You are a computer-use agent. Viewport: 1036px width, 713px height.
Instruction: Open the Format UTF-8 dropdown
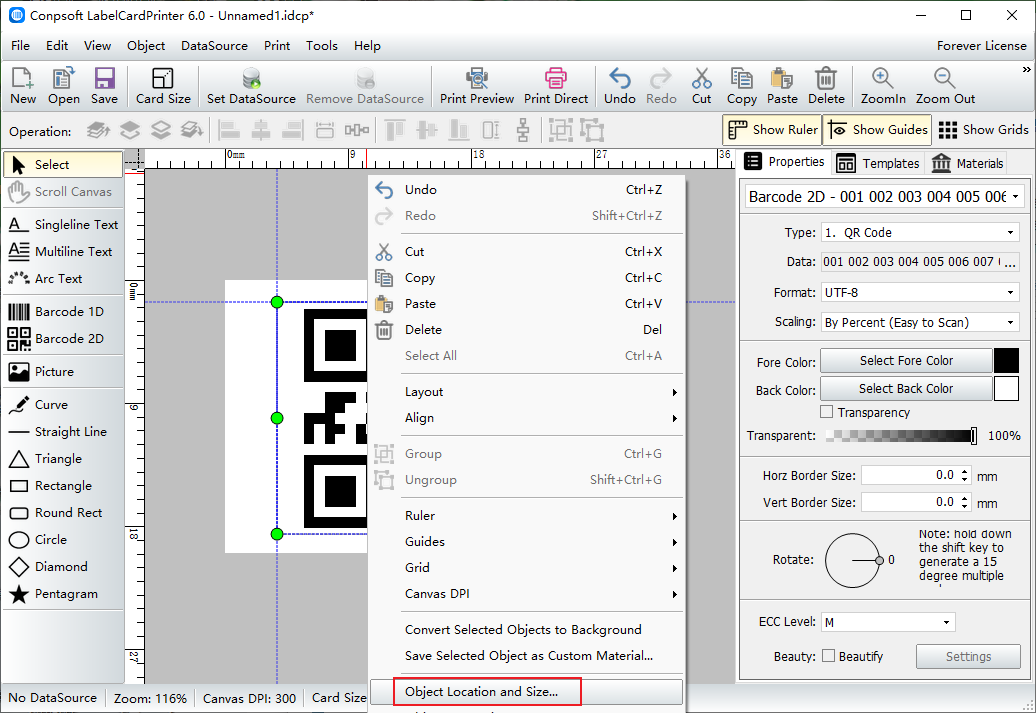pos(920,292)
